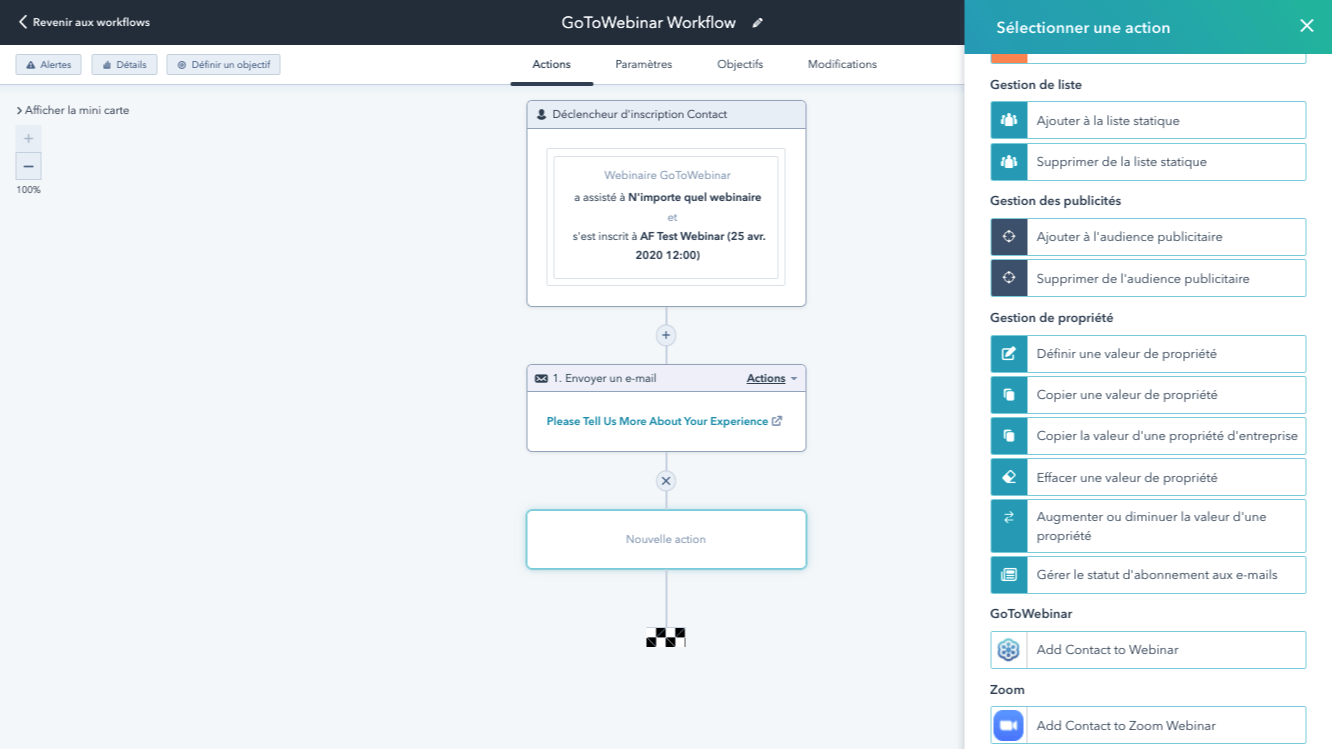Click the zoom in plus button
Viewport: 1333px width, 749px height.
tap(28, 139)
